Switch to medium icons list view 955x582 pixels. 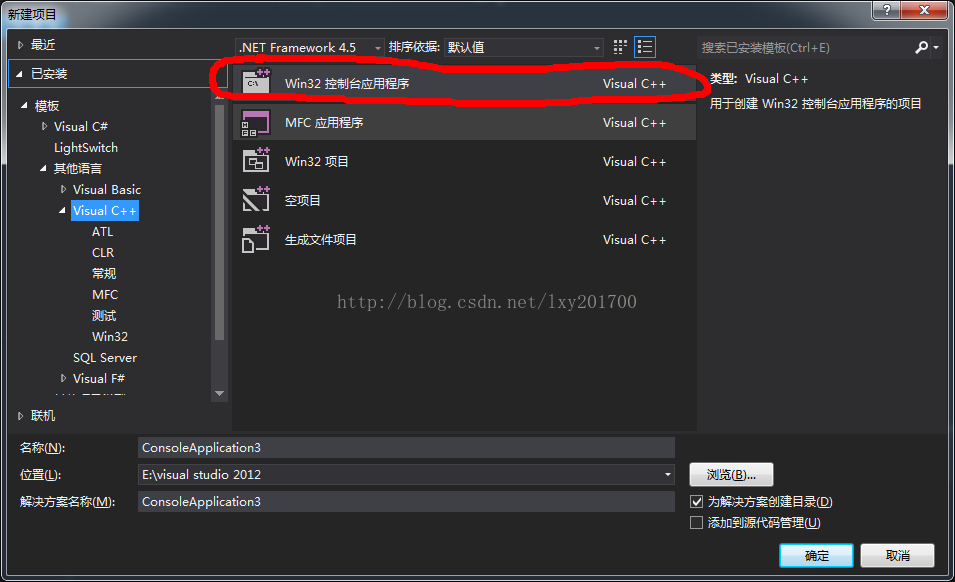[x=645, y=47]
